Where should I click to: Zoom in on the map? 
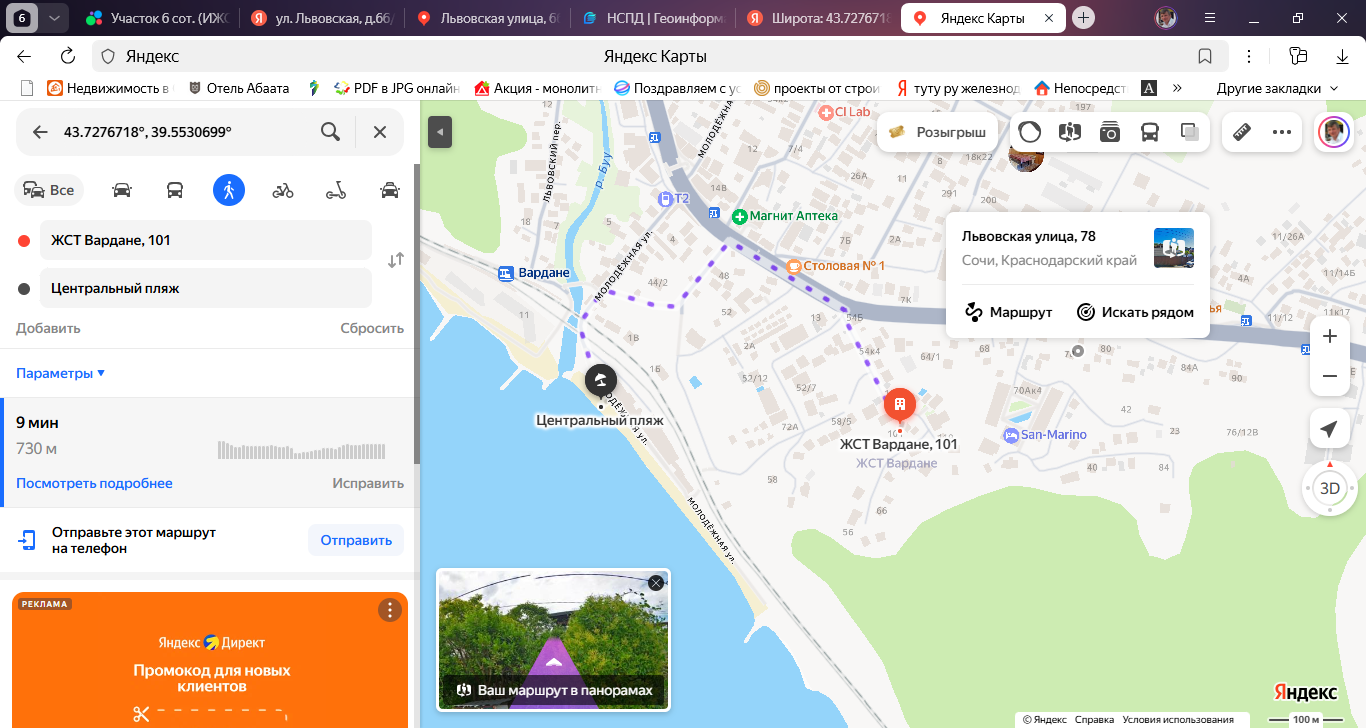pyautogui.click(x=1330, y=337)
